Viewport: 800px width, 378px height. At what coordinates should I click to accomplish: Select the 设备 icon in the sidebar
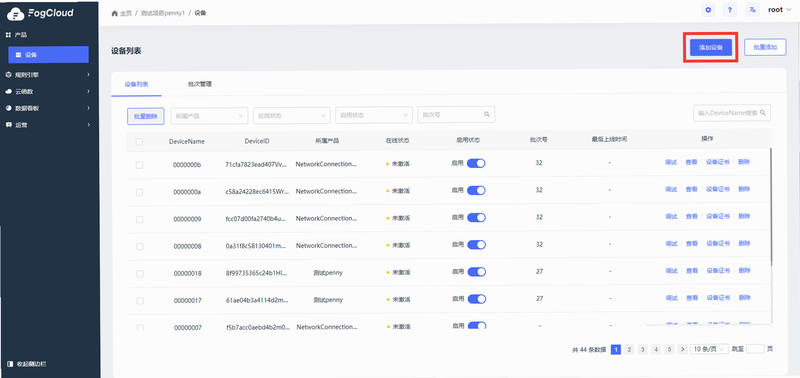pos(18,55)
